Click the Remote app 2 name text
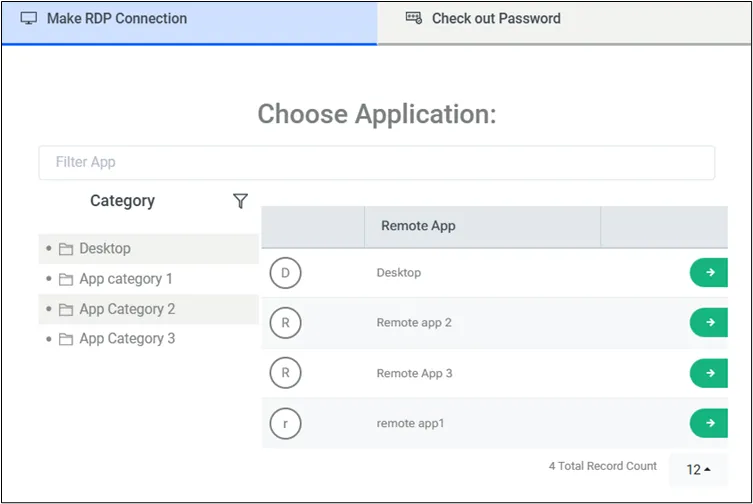The width and height of the screenshot is (753, 504). point(414,323)
